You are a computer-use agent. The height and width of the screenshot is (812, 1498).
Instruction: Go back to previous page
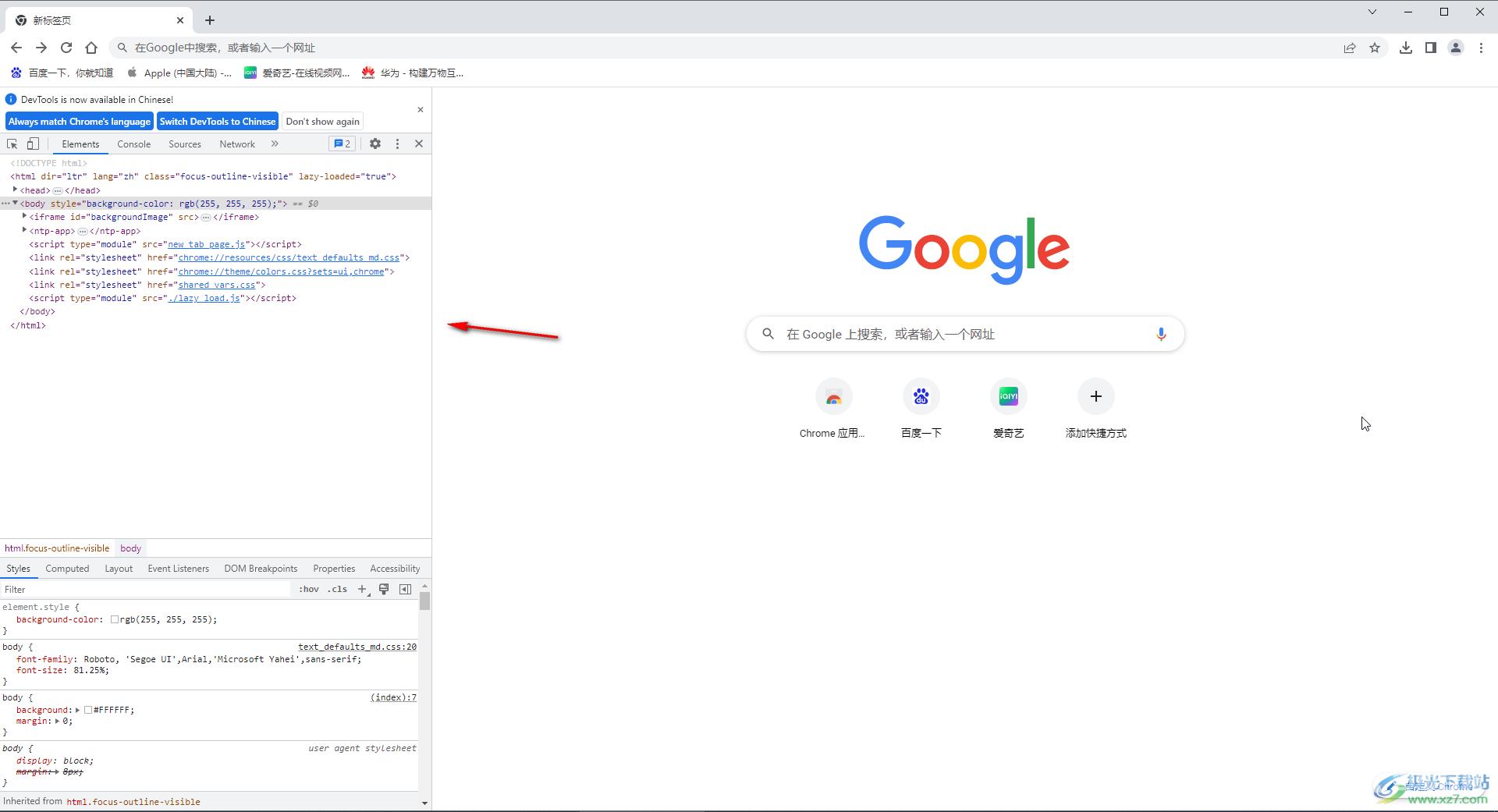[x=16, y=48]
